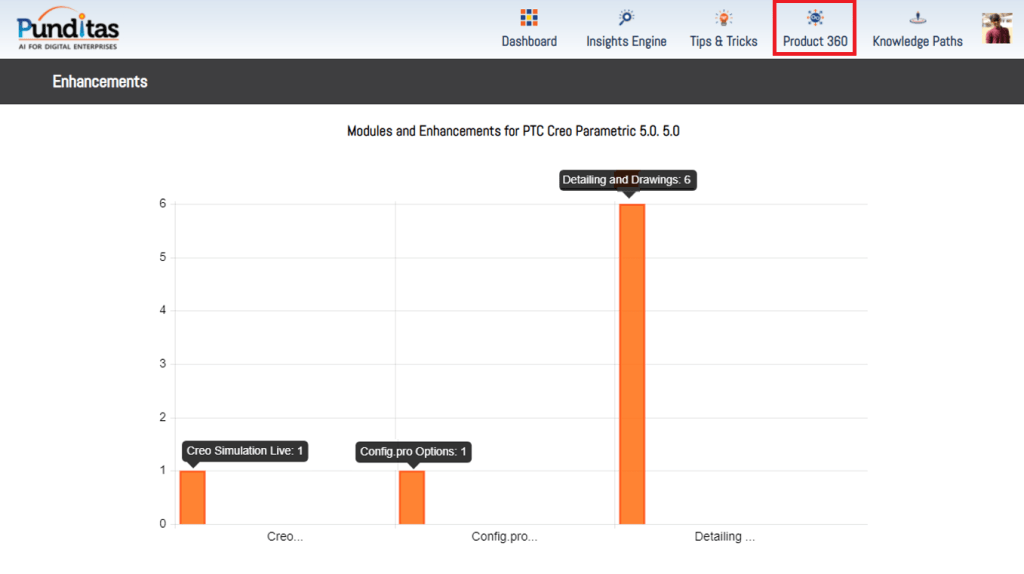Click the Punditas logo
Viewport: 1024px width, 574px height.
pos(67,28)
